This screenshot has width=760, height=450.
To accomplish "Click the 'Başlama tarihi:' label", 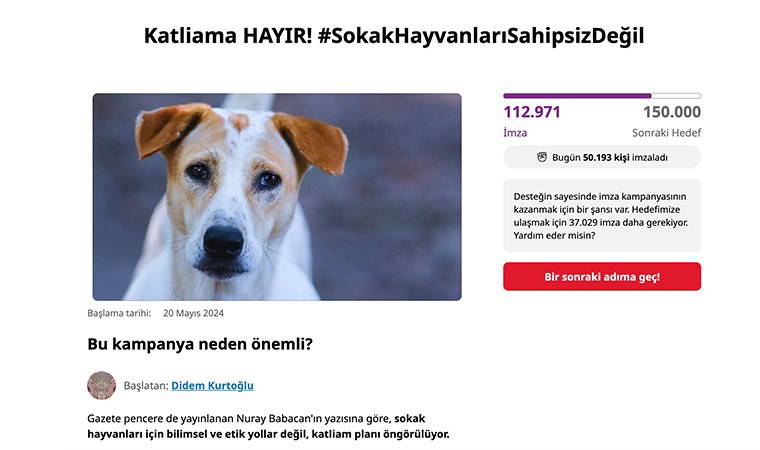I will [x=119, y=313].
